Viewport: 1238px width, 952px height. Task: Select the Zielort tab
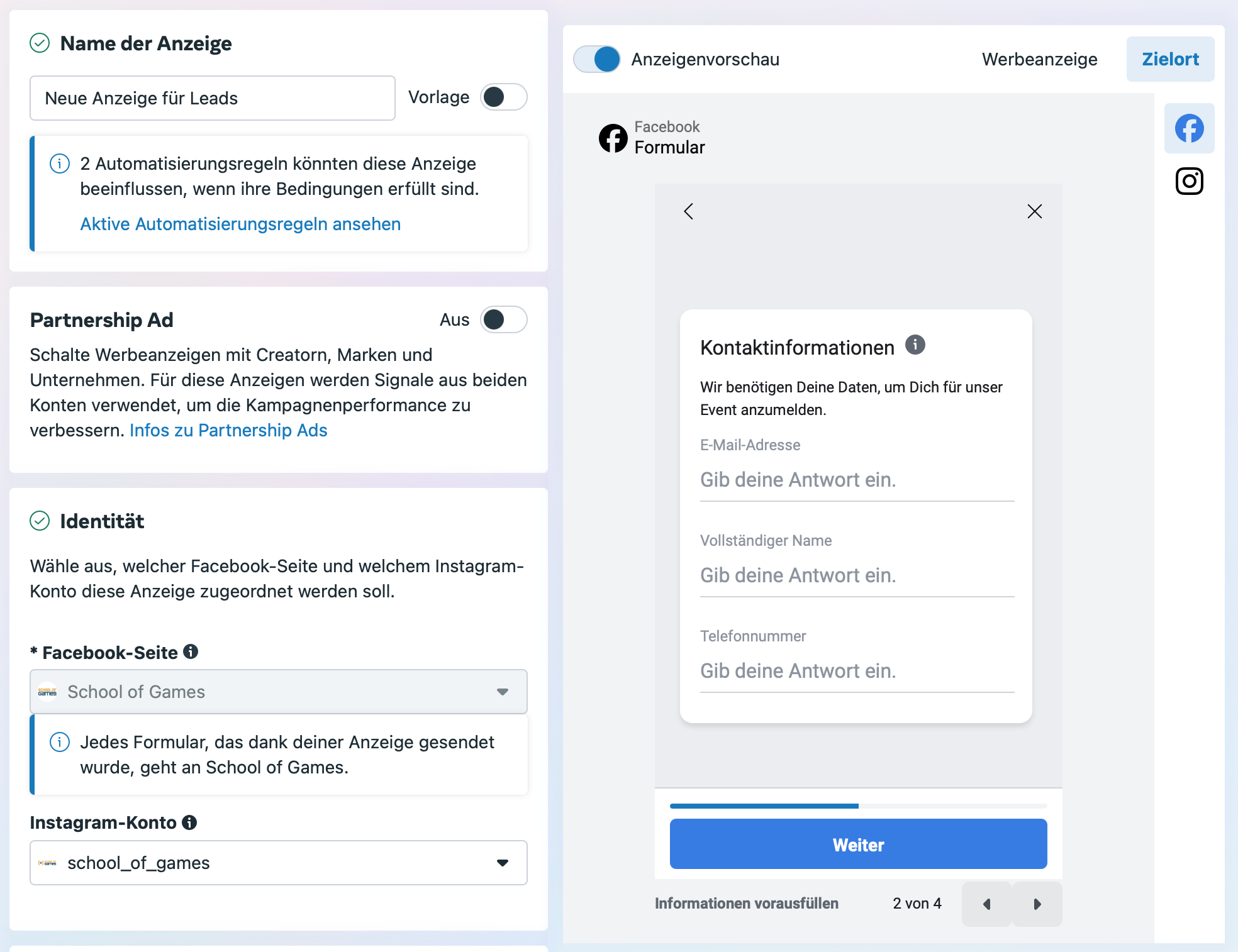1171,59
